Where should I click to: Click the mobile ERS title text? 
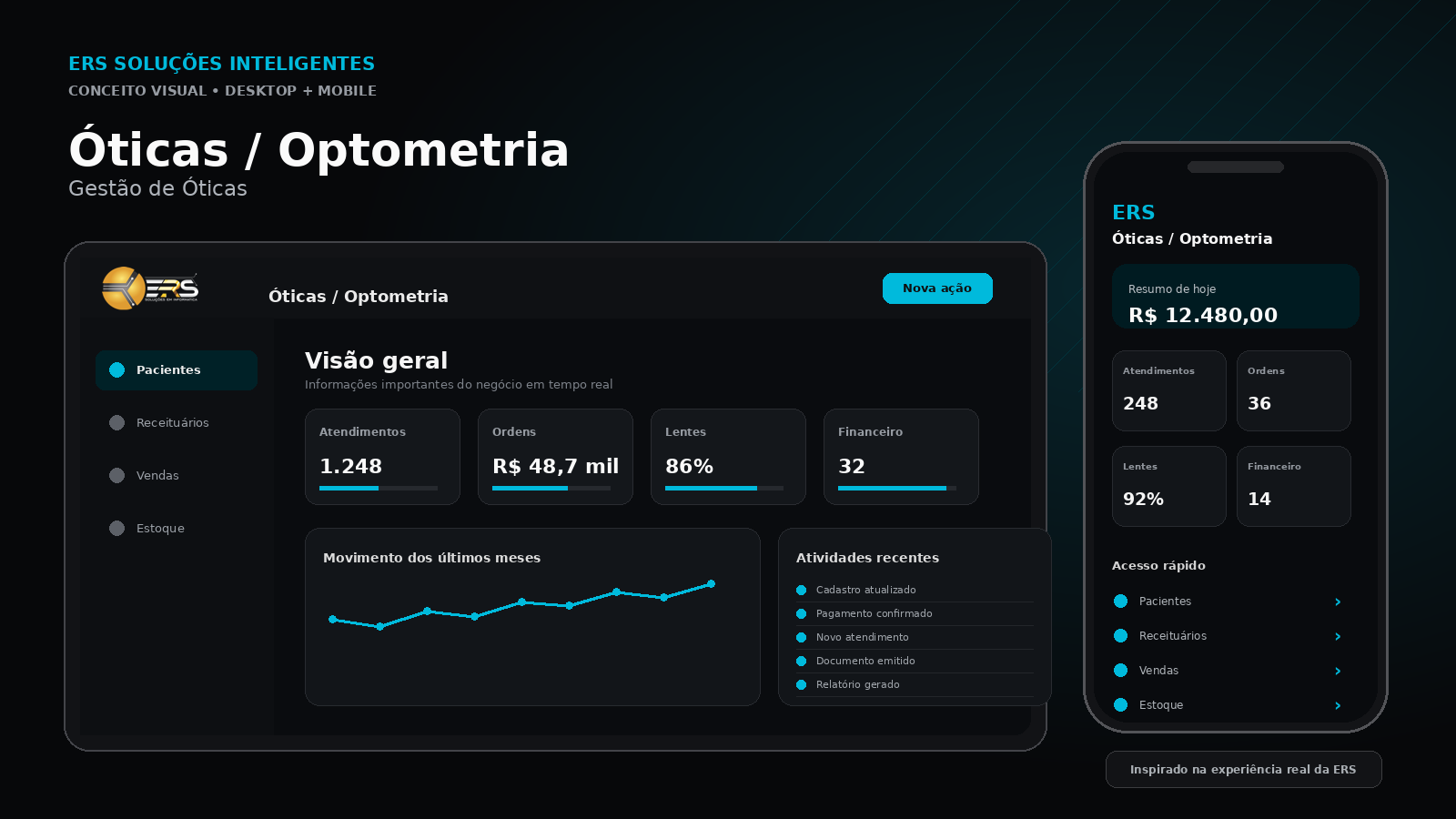(x=1133, y=213)
